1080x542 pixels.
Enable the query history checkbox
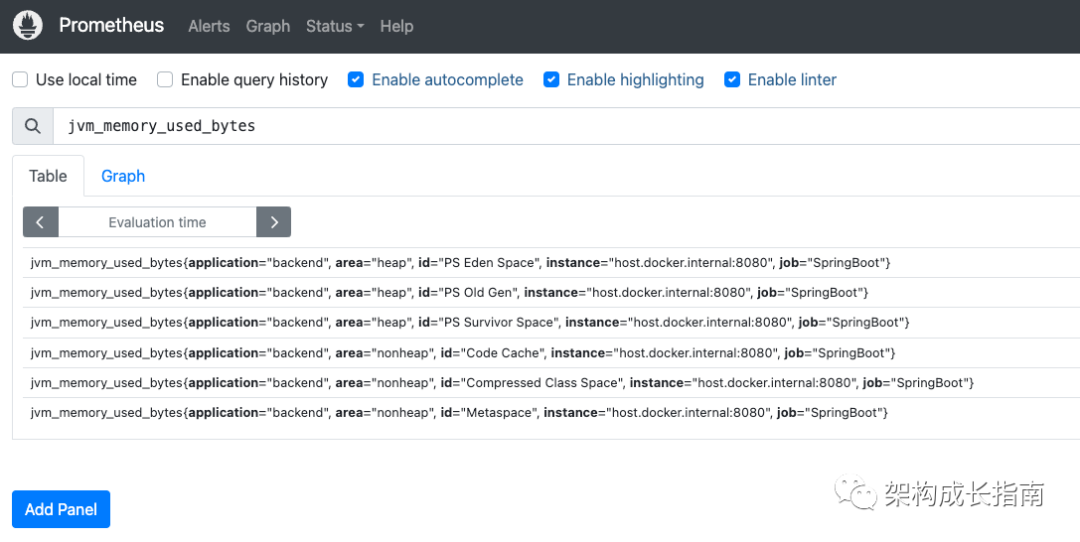coord(165,80)
